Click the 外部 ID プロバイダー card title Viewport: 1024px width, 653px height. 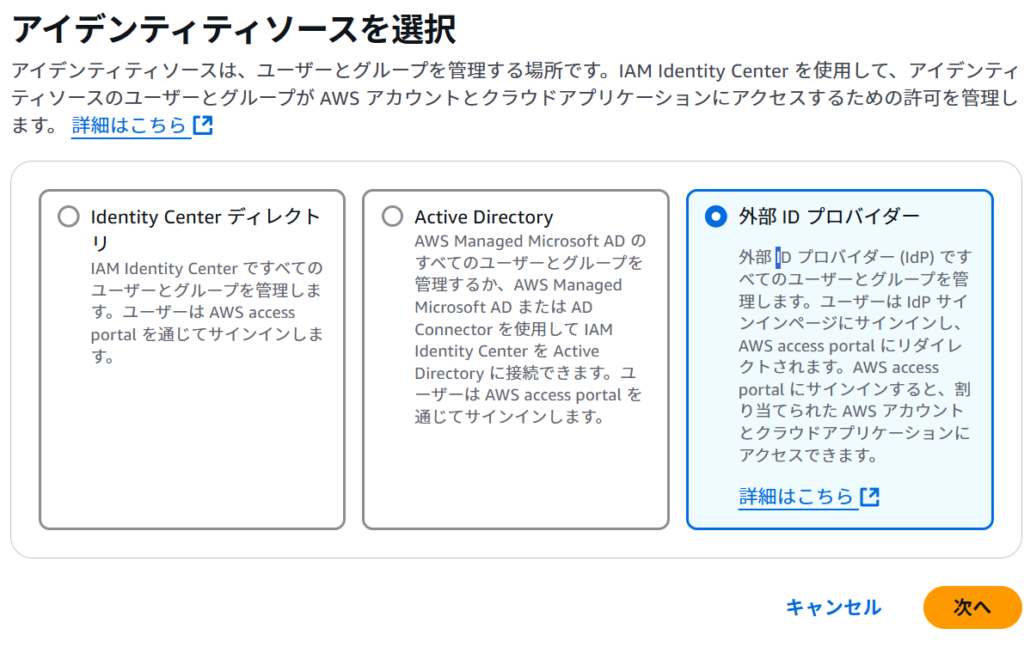coord(829,216)
